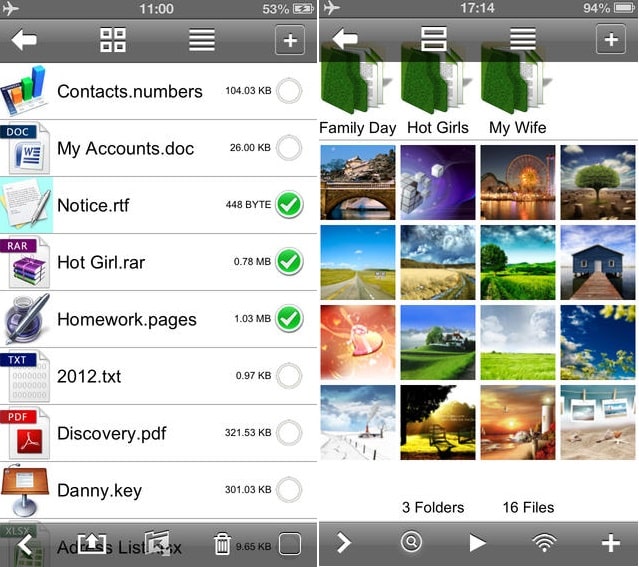Tap the plus button atop the file list
639x567 pixels.
coord(290,40)
